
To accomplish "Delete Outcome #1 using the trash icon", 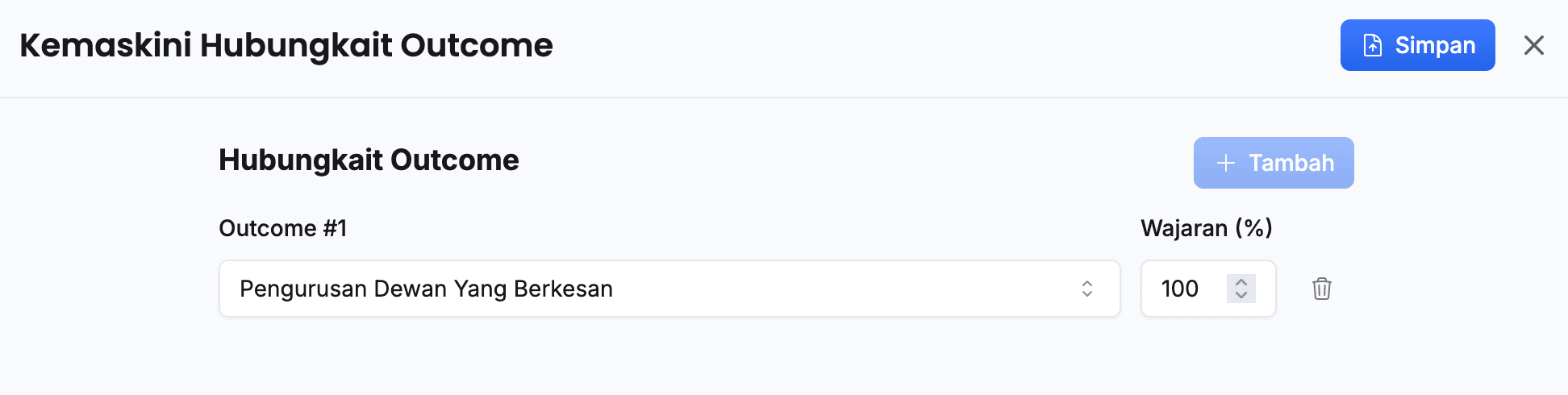I will click(1321, 289).
